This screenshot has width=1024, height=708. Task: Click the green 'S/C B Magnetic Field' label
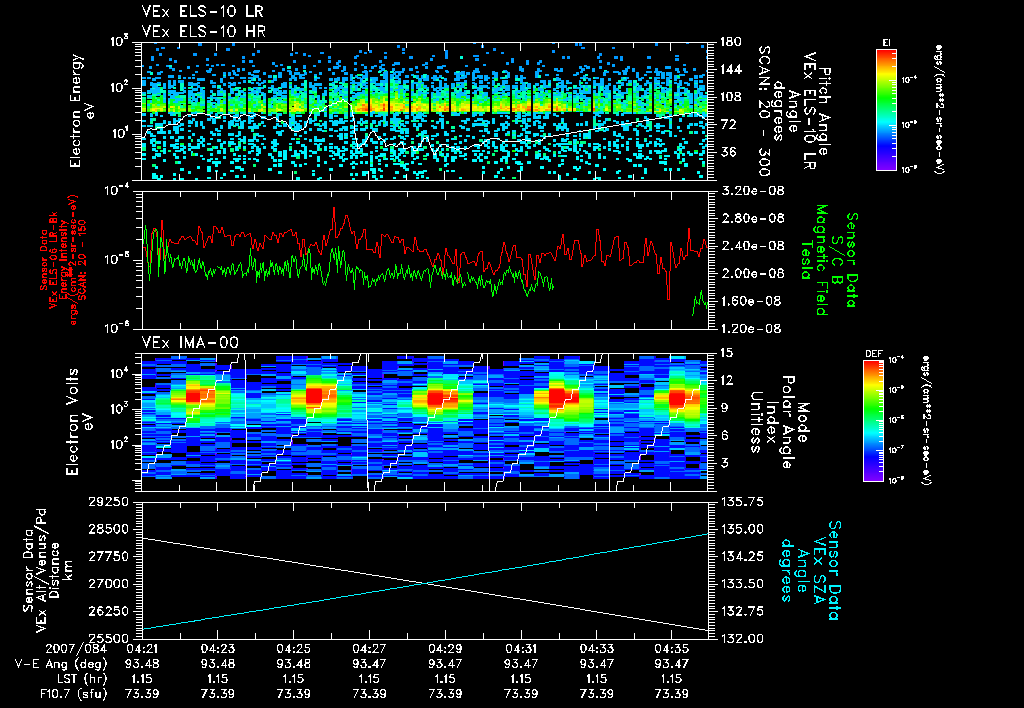point(829,260)
